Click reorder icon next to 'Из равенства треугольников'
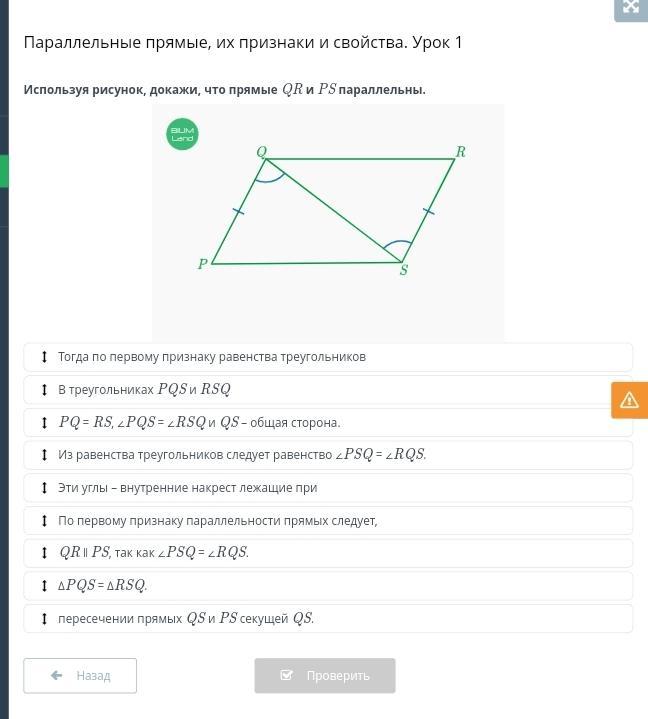Viewport: 648px width, 719px height. [x=44, y=455]
